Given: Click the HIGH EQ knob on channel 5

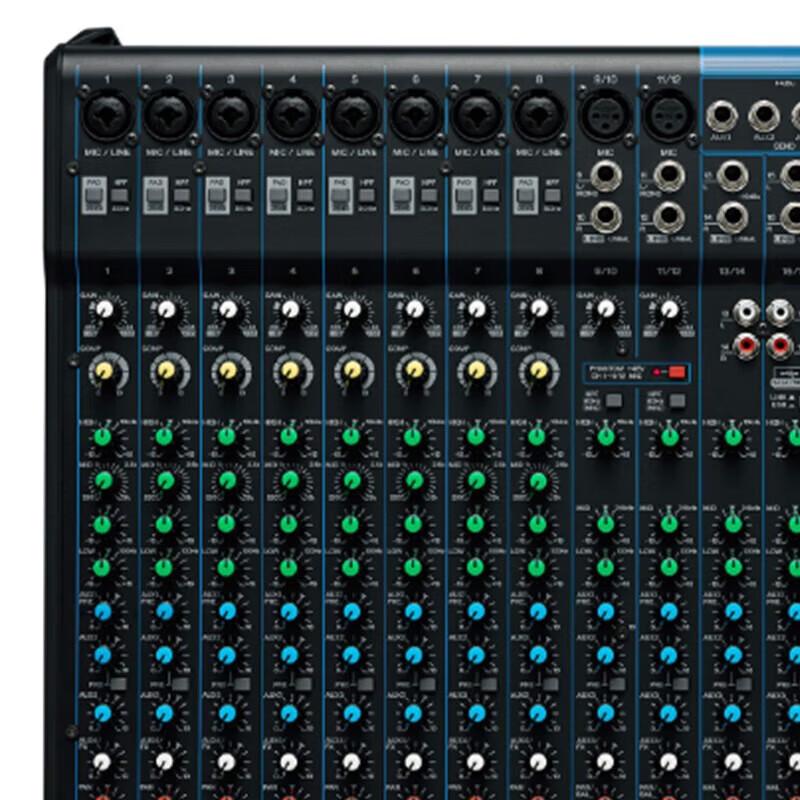Looking at the screenshot, I should pyautogui.click(x=350, y=437).
